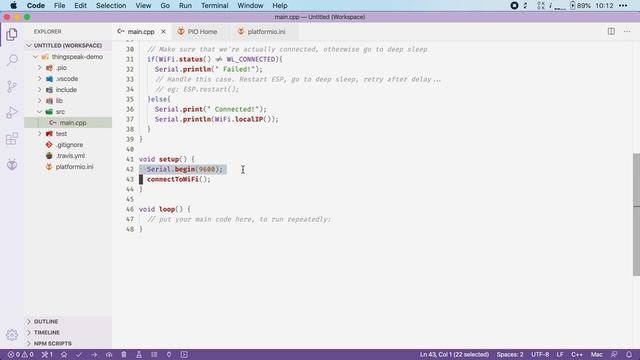640x360 pixels.
Task: Expand the .pio folder
Action: pyautogui.click(x=40, y=68)
